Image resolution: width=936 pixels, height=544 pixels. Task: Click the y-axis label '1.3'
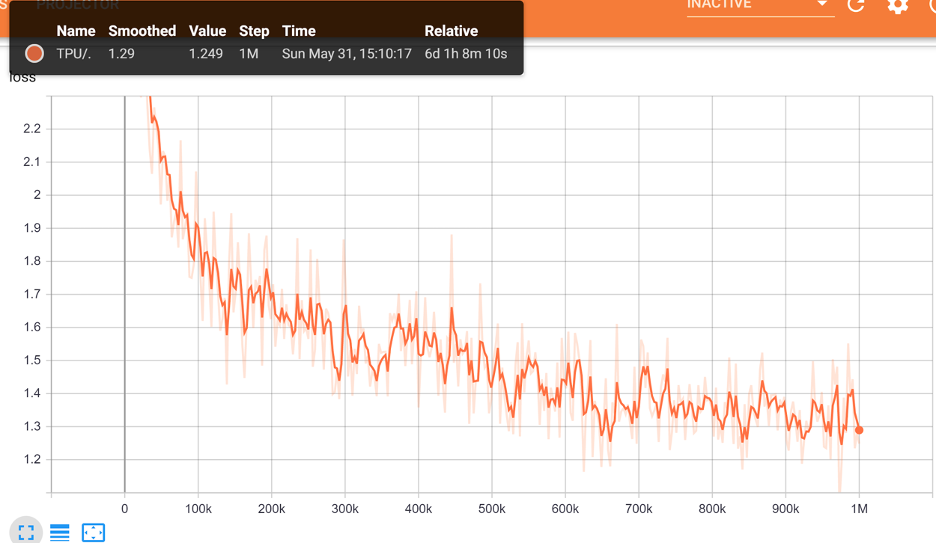(32, 426)
